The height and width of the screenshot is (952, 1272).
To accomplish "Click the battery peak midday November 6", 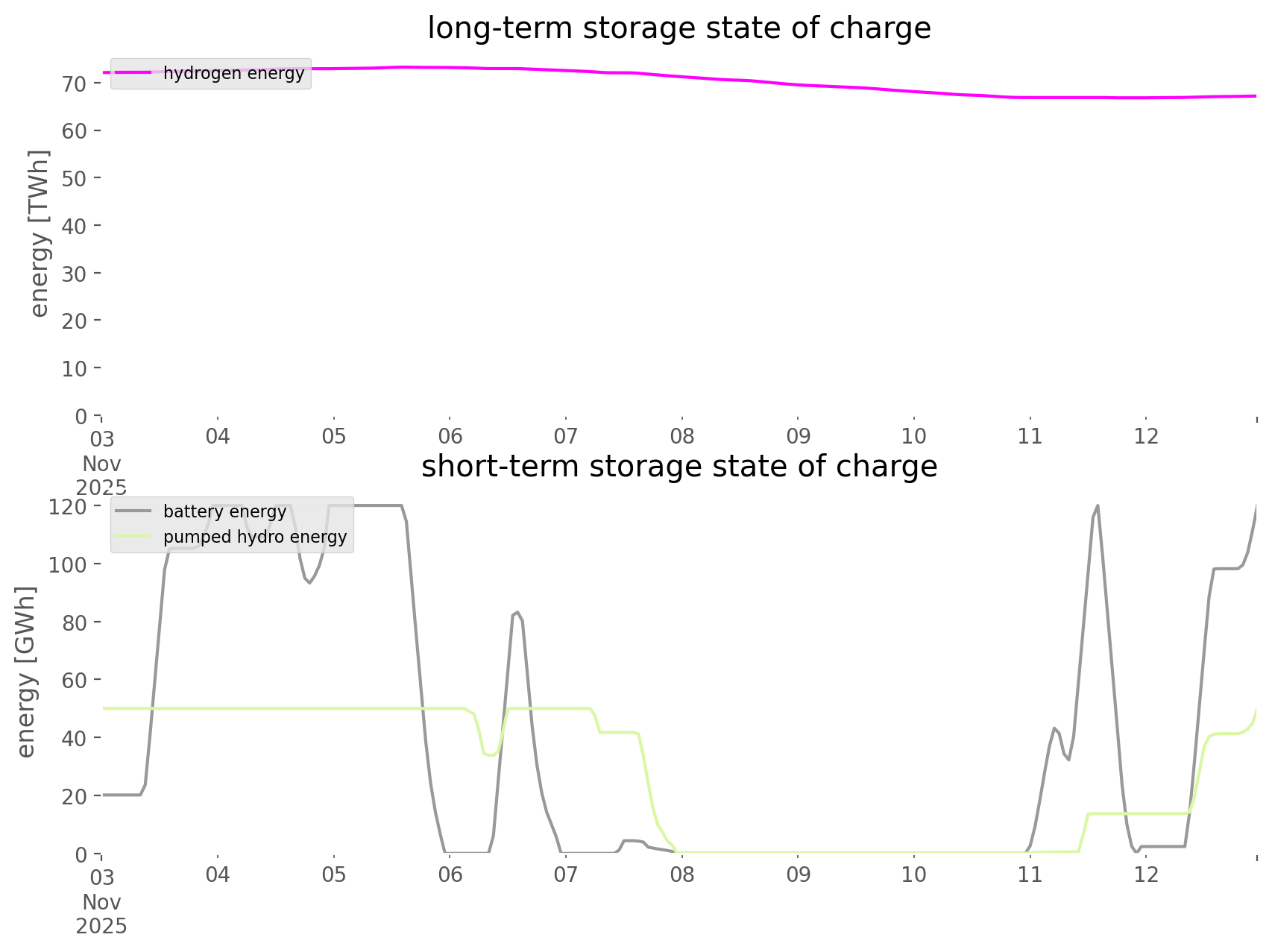I will pos(517,612).
